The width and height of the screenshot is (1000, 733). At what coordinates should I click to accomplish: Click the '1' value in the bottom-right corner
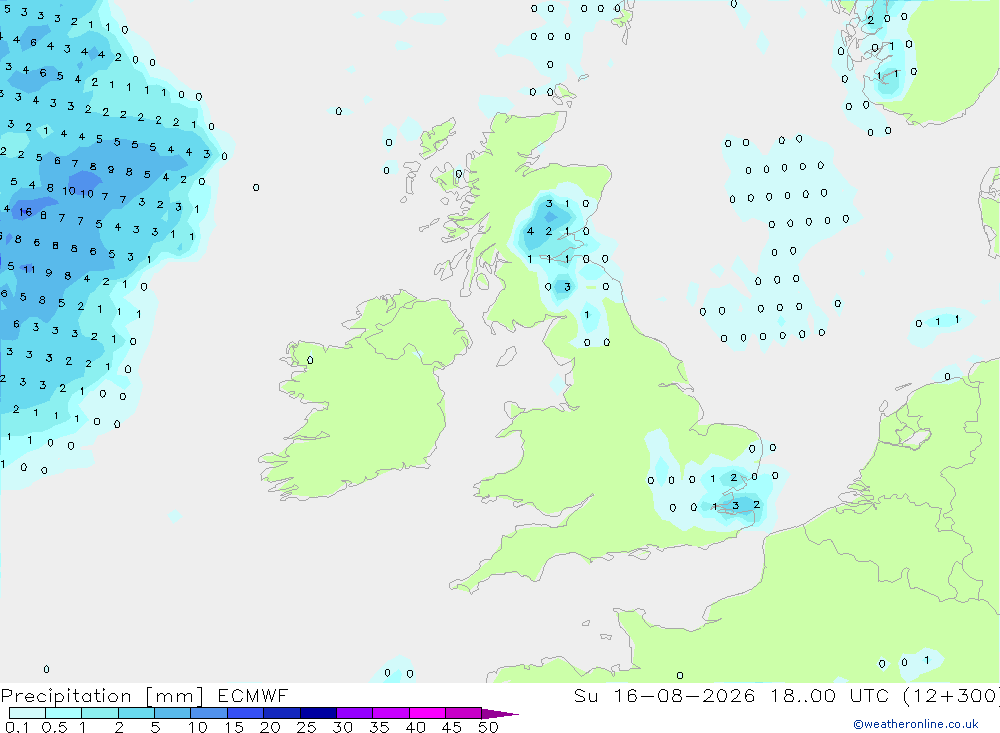tap(927, 660)
